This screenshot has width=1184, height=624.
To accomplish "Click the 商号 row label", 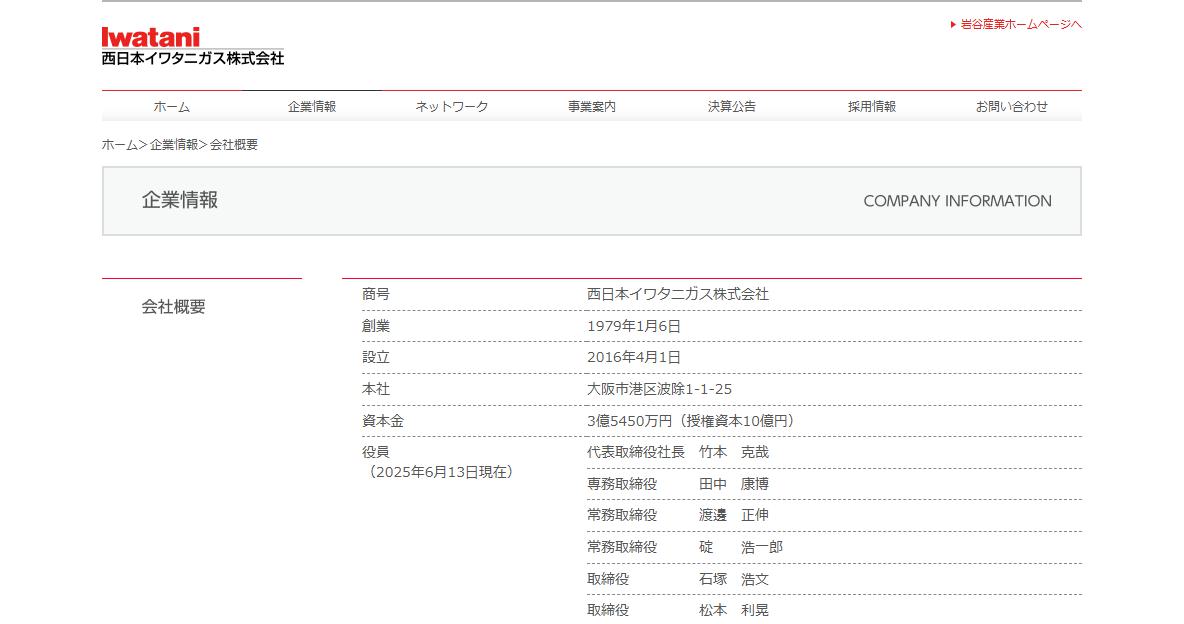I will tap(376, 294).
